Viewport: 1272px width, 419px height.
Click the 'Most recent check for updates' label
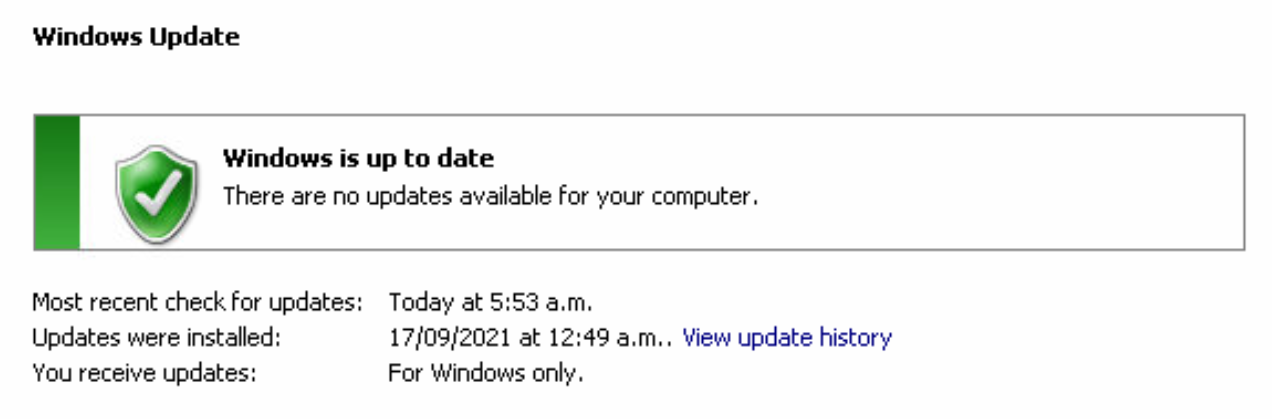pos(197,301)
